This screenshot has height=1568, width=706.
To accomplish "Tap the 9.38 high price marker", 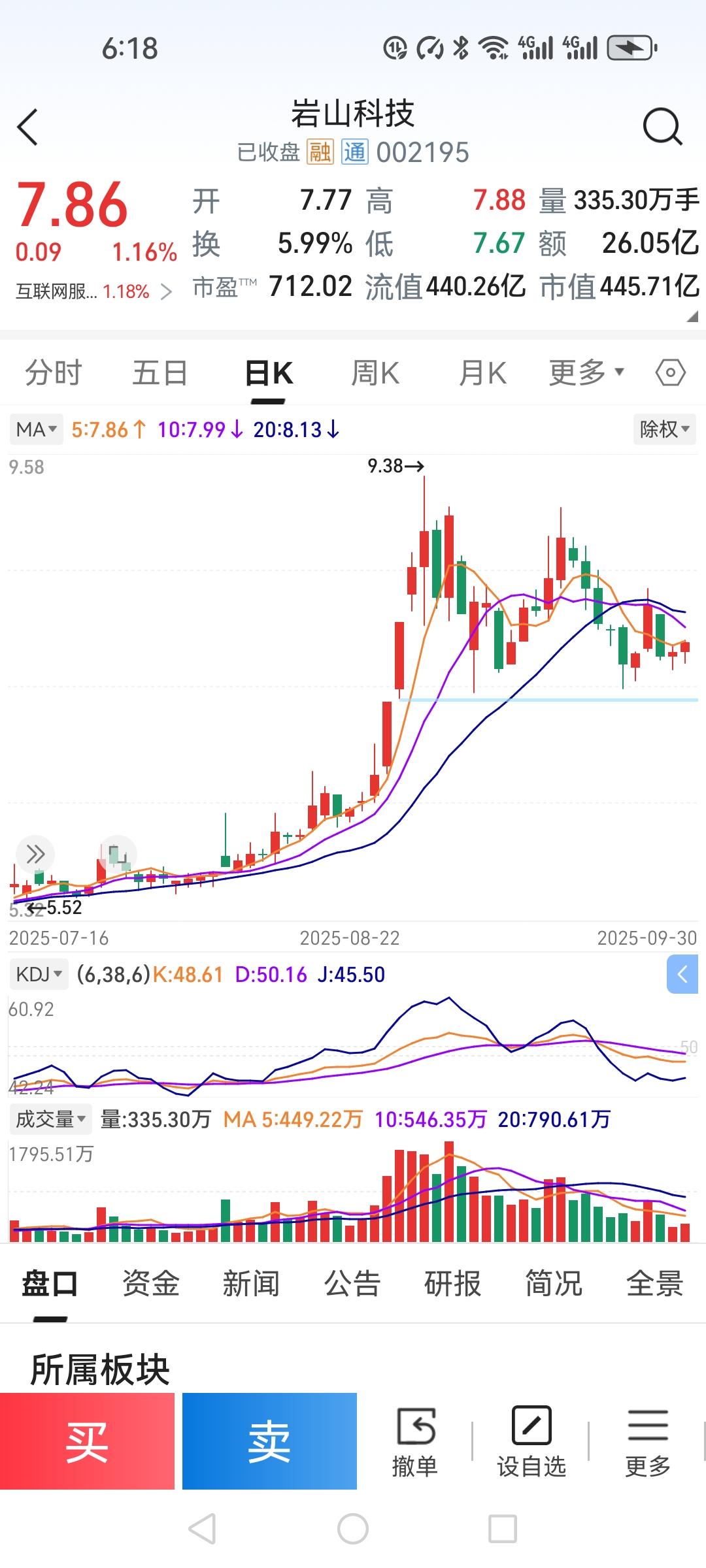I will pyautogui.click(x=395, y=466).
